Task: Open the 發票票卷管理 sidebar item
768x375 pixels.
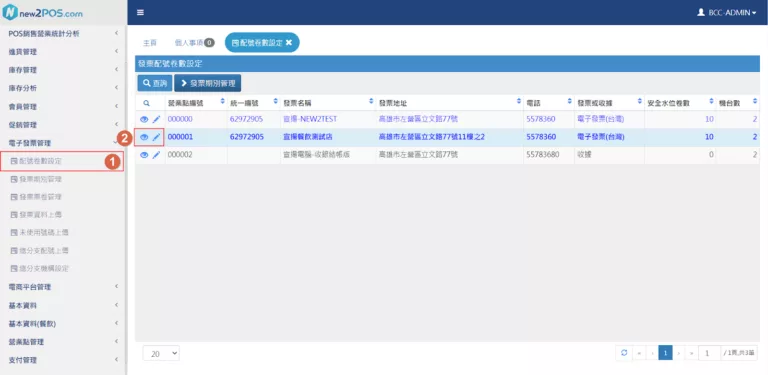Action: 37,197
